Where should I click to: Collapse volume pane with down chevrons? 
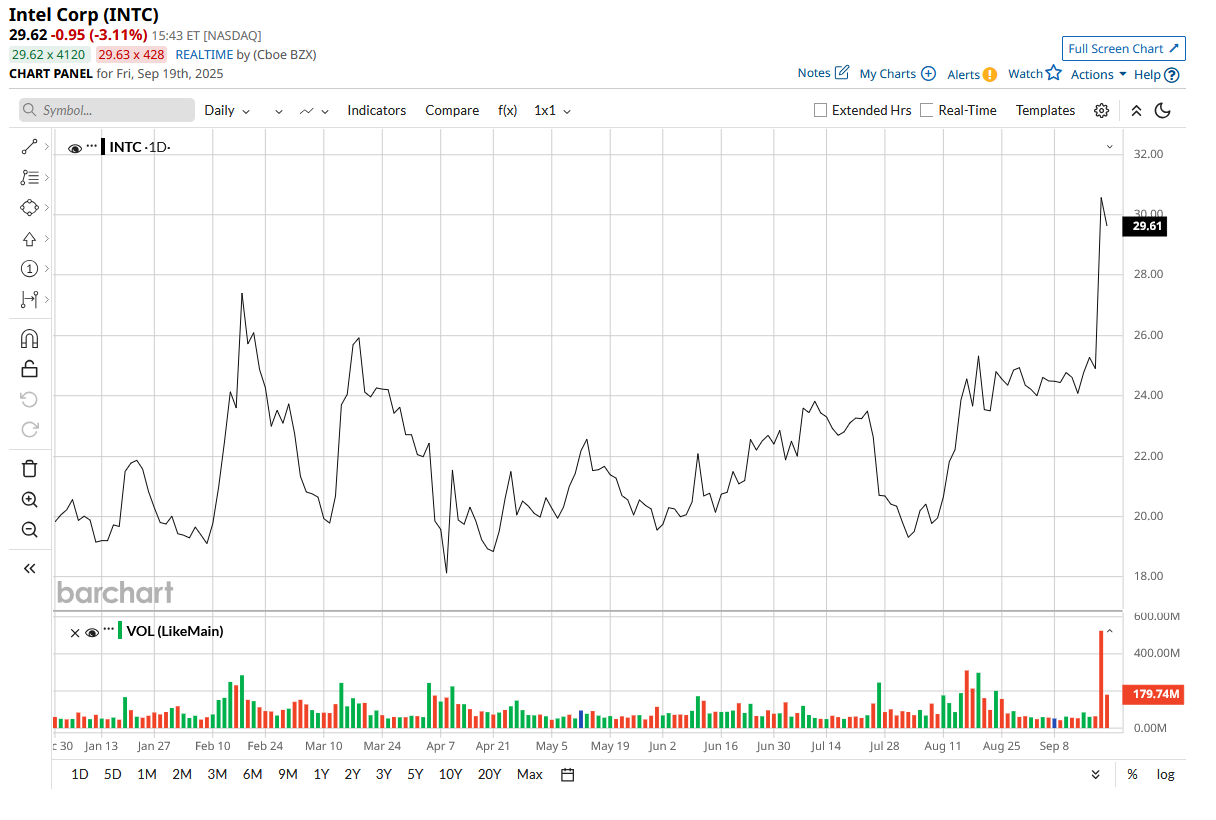coord(1095,774)
